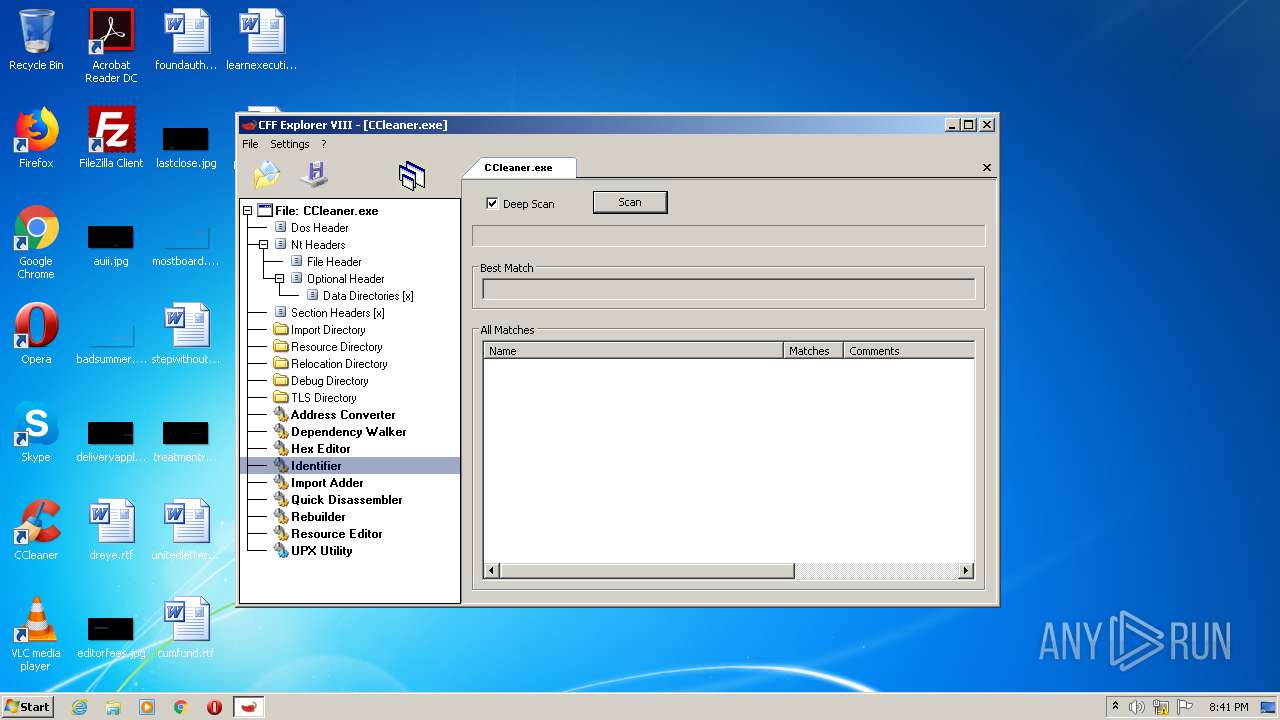
Task: Select Section Headers [x] item
Action: (337, 313)
